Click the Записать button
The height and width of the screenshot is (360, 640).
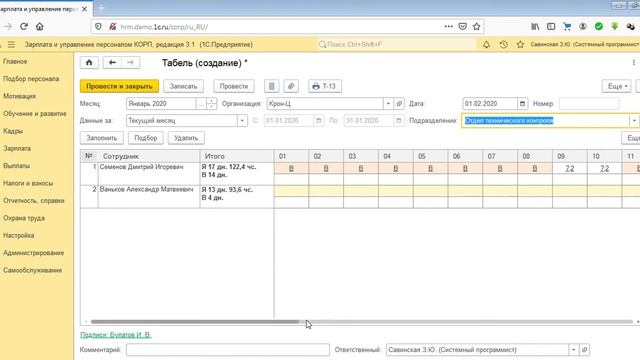184,86
